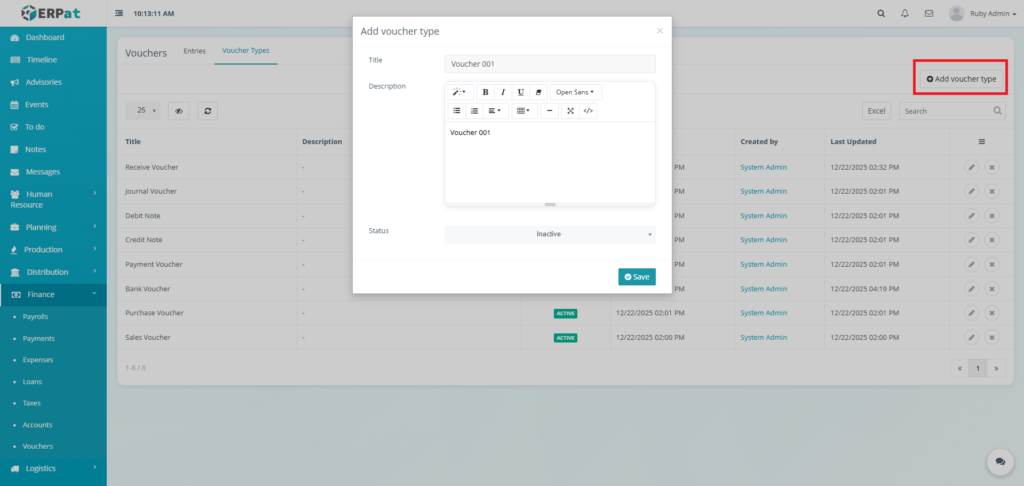Screen dimensions: 1024x486
Task: Toggle the sidebar hamburger menu icon
Action: tap(119, 13)
